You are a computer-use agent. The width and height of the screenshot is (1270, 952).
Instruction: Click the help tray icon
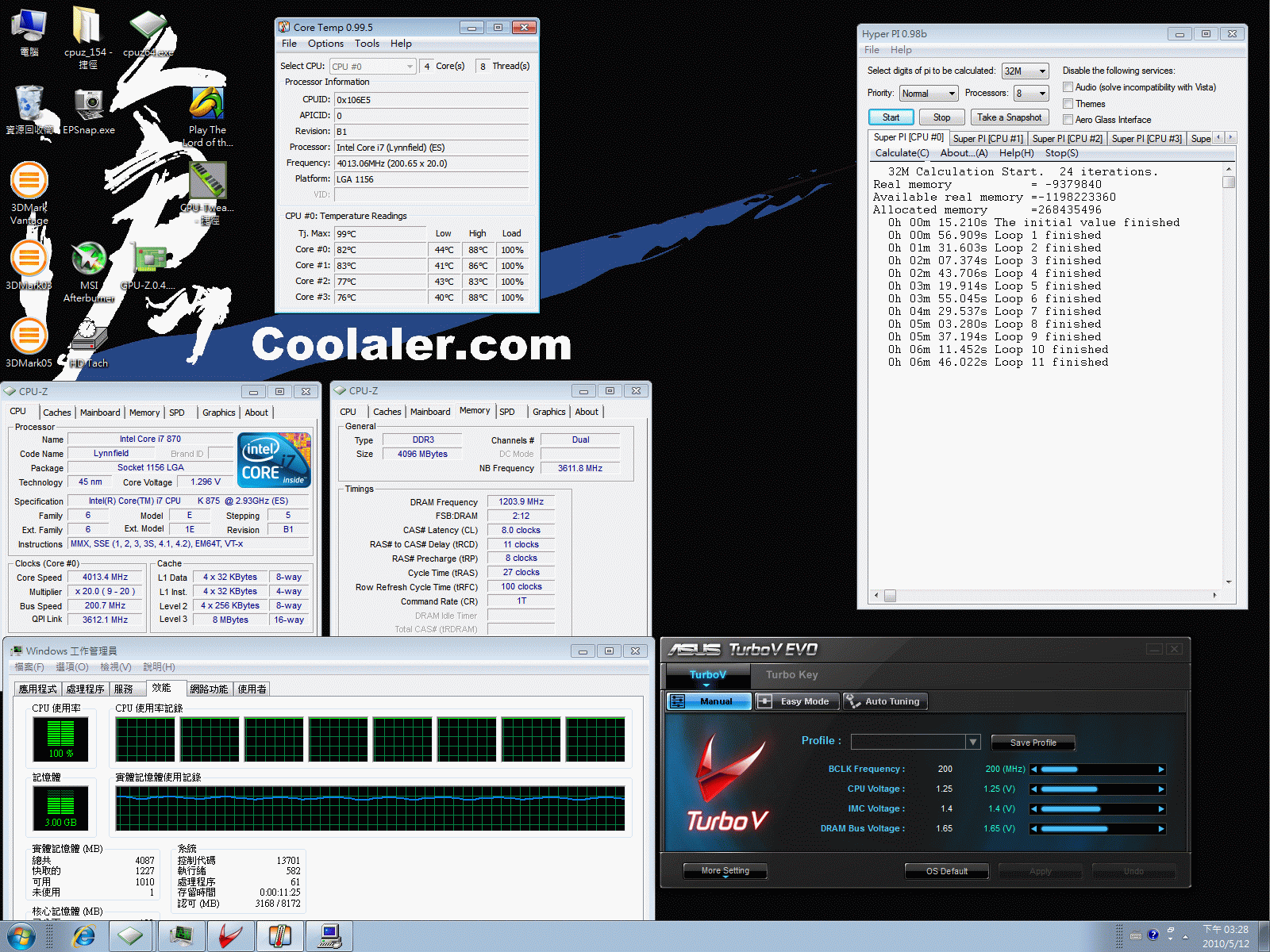pos(1153,935)
